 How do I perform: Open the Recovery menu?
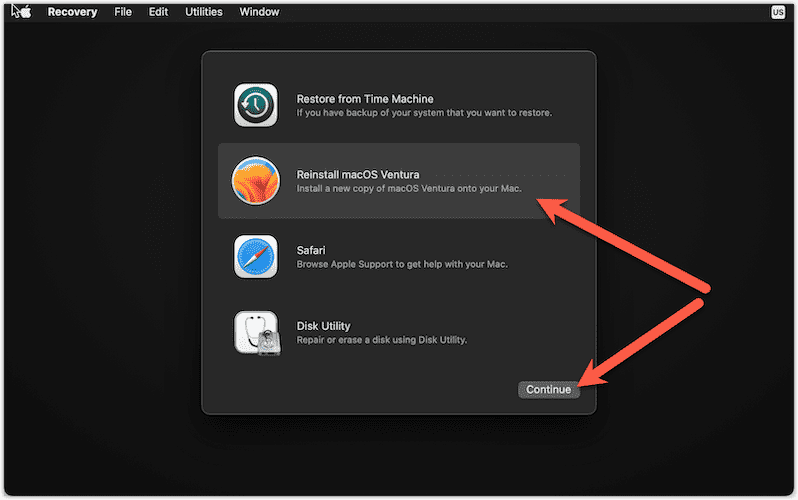tap(73, 12)
